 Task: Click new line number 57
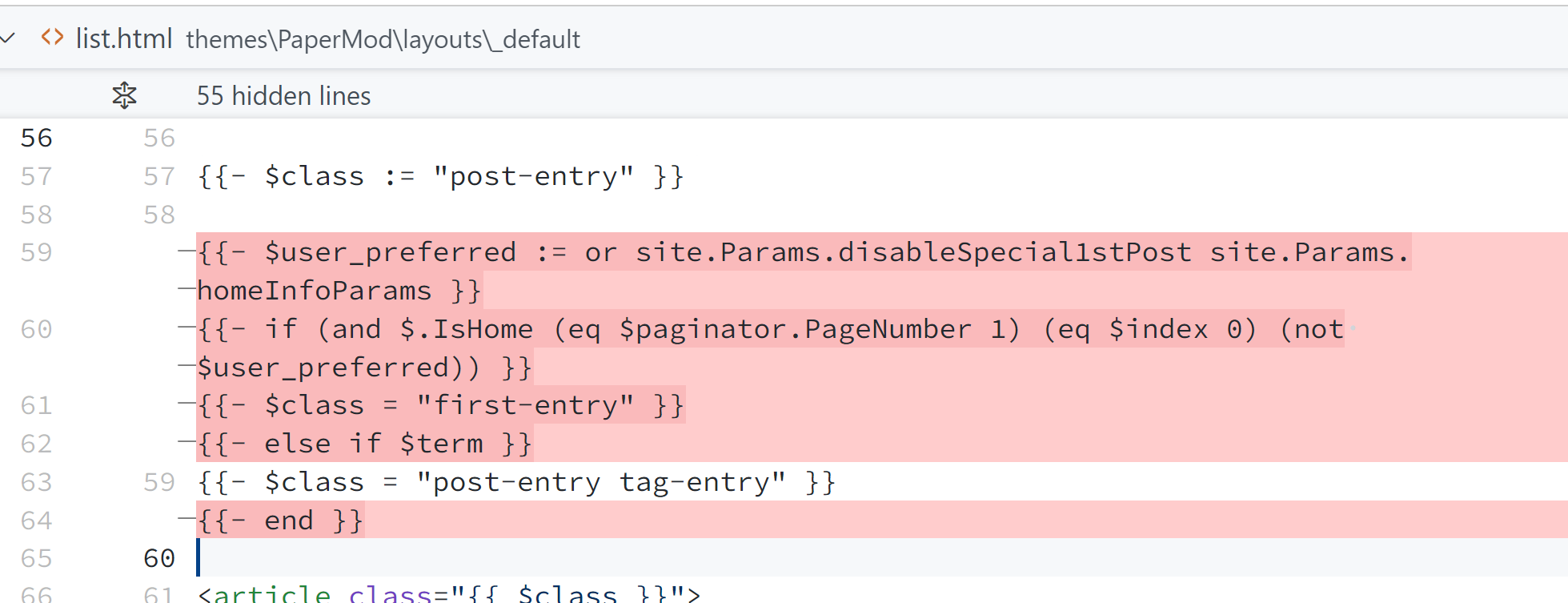(x=159, y=176)
